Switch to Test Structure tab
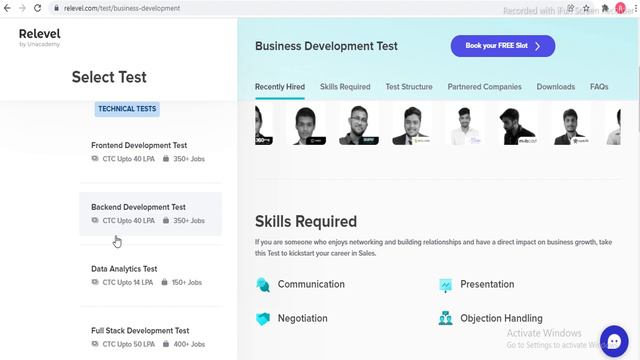This screenshot has height=360, width=640. pyautogui.click(x=409, y=87)
